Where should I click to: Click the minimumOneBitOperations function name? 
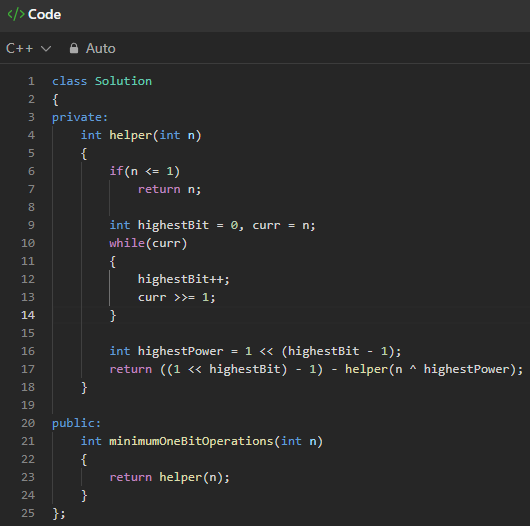pos(191,441)
